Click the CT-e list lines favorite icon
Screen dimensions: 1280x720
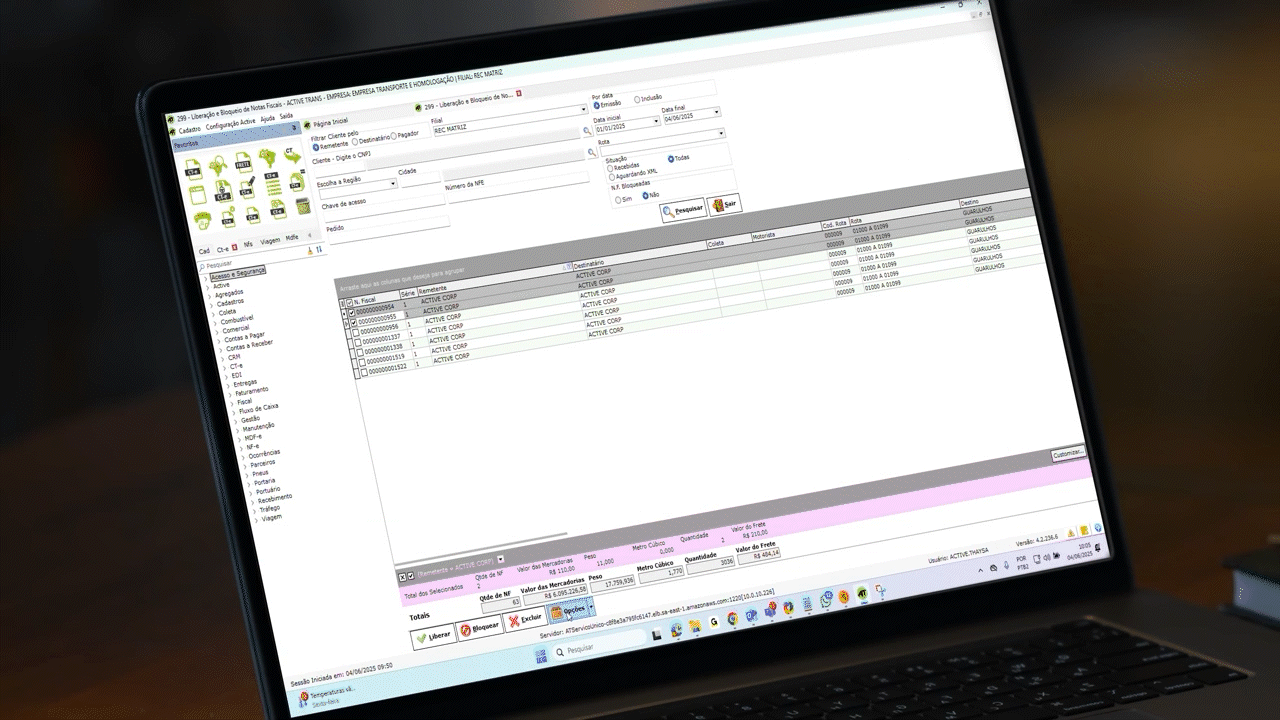pyautogui.click(x=271, y=185)
